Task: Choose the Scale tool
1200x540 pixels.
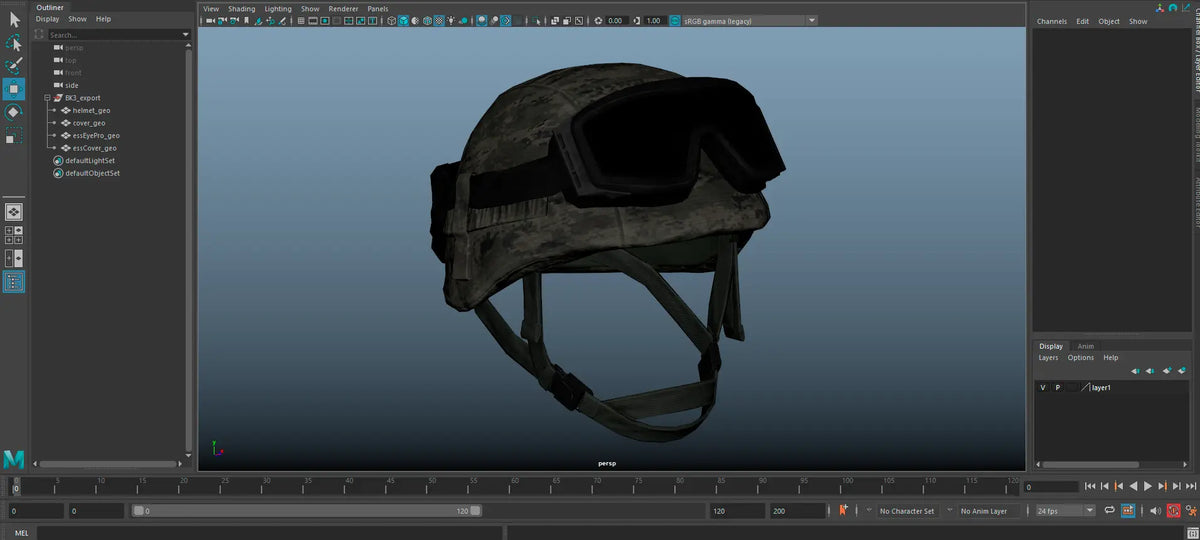Action: 14,136
